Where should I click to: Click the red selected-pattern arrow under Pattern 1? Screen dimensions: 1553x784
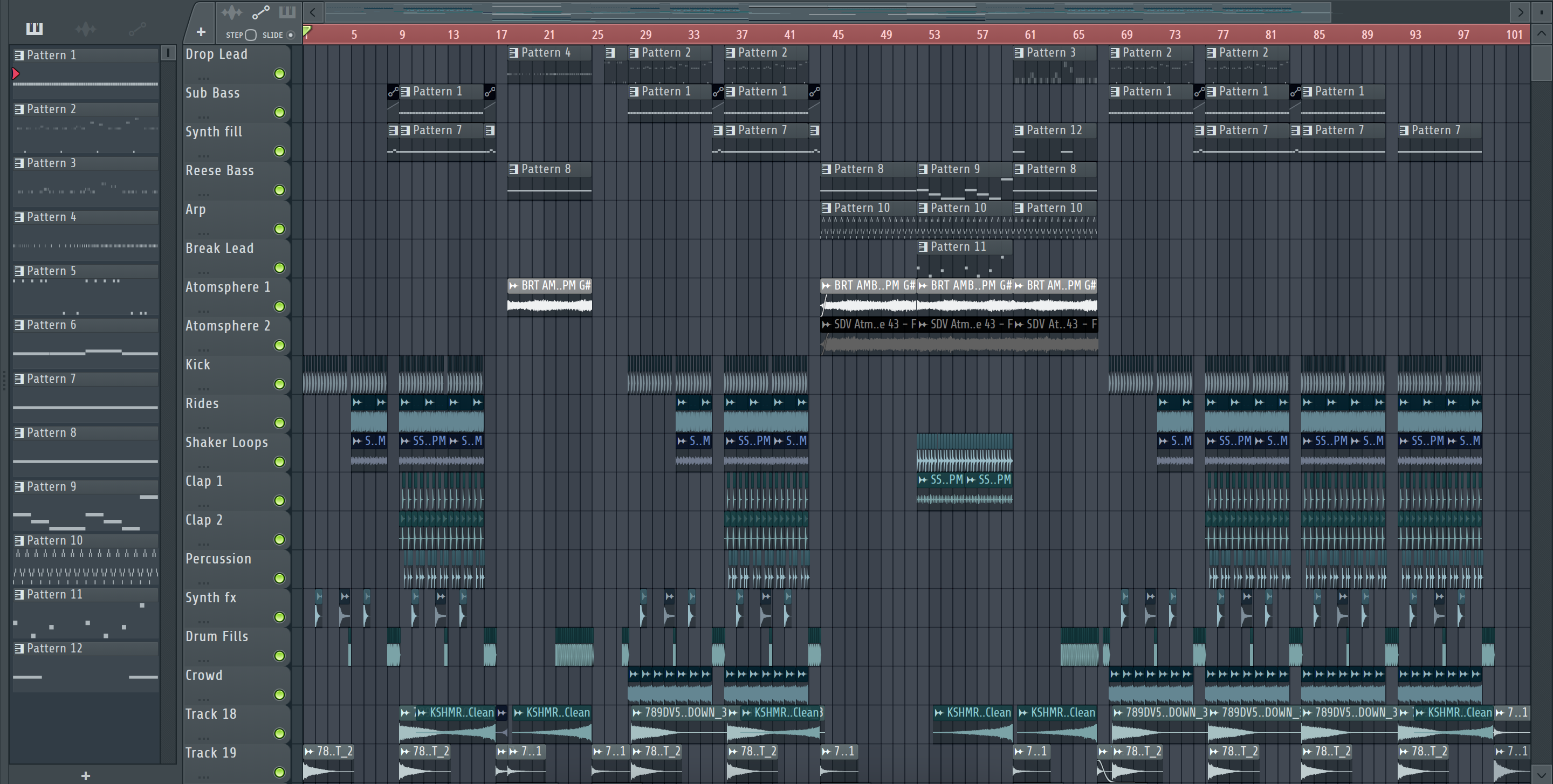coord(16,74)
